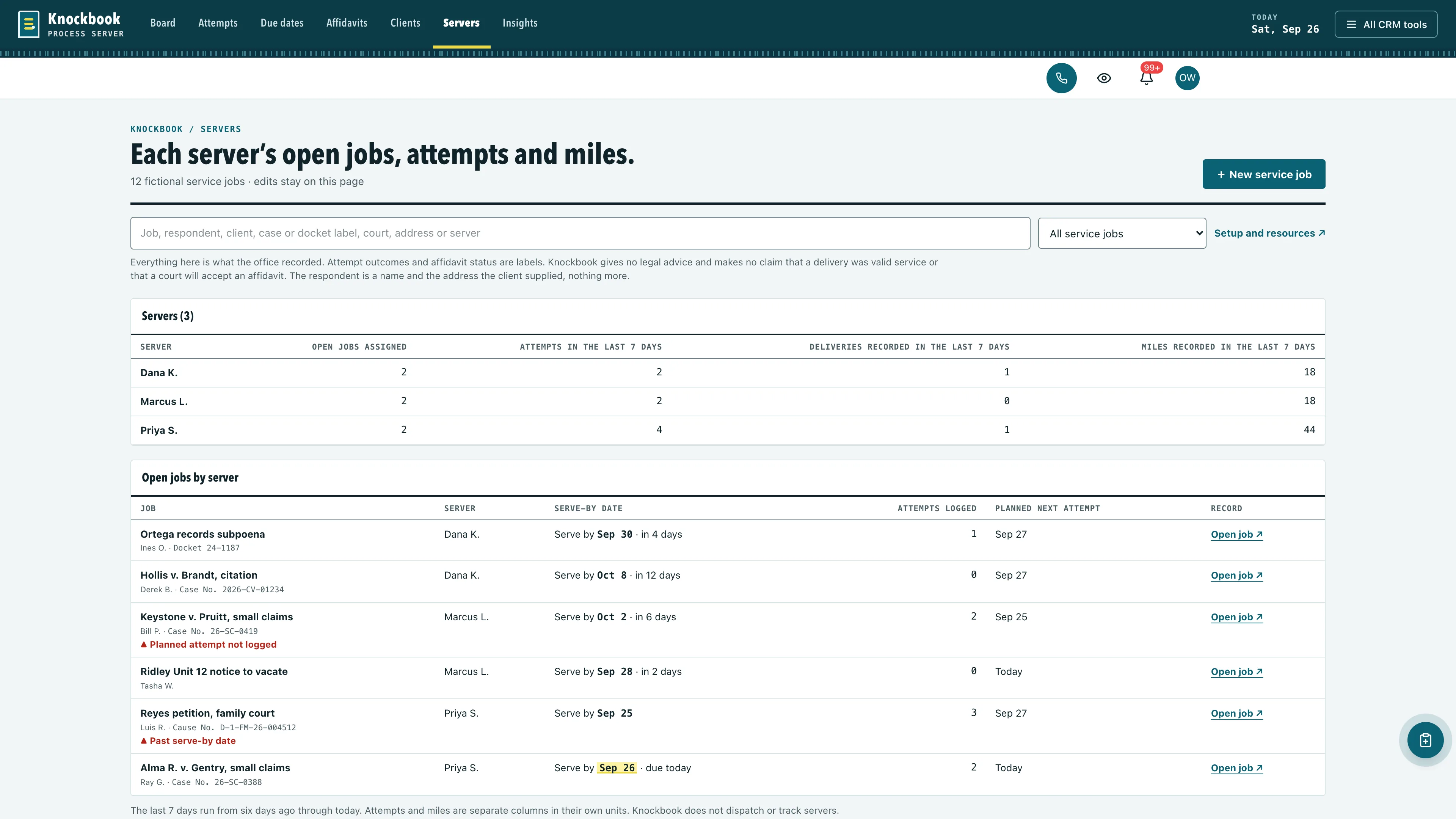Image resolution: width=1456 pixels, height=819 pixels.
Task: Open job for Reyes petition, family court
Action: (1236, 713)
